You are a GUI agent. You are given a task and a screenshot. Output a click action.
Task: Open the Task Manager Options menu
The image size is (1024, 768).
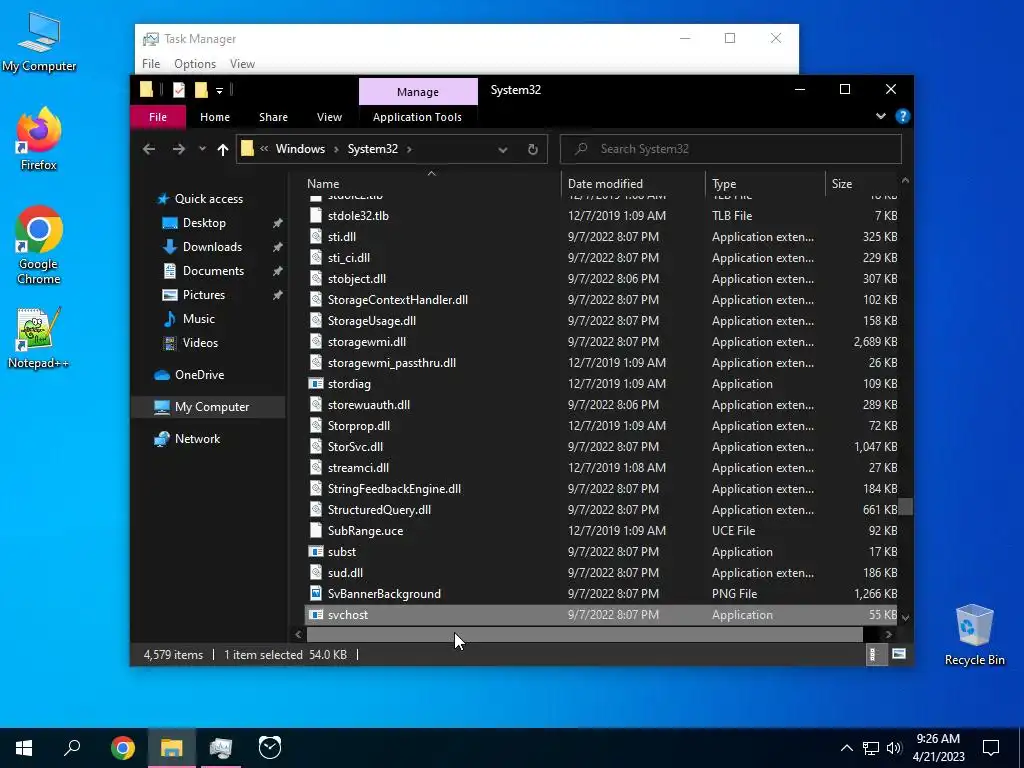(x=195, y=64)
